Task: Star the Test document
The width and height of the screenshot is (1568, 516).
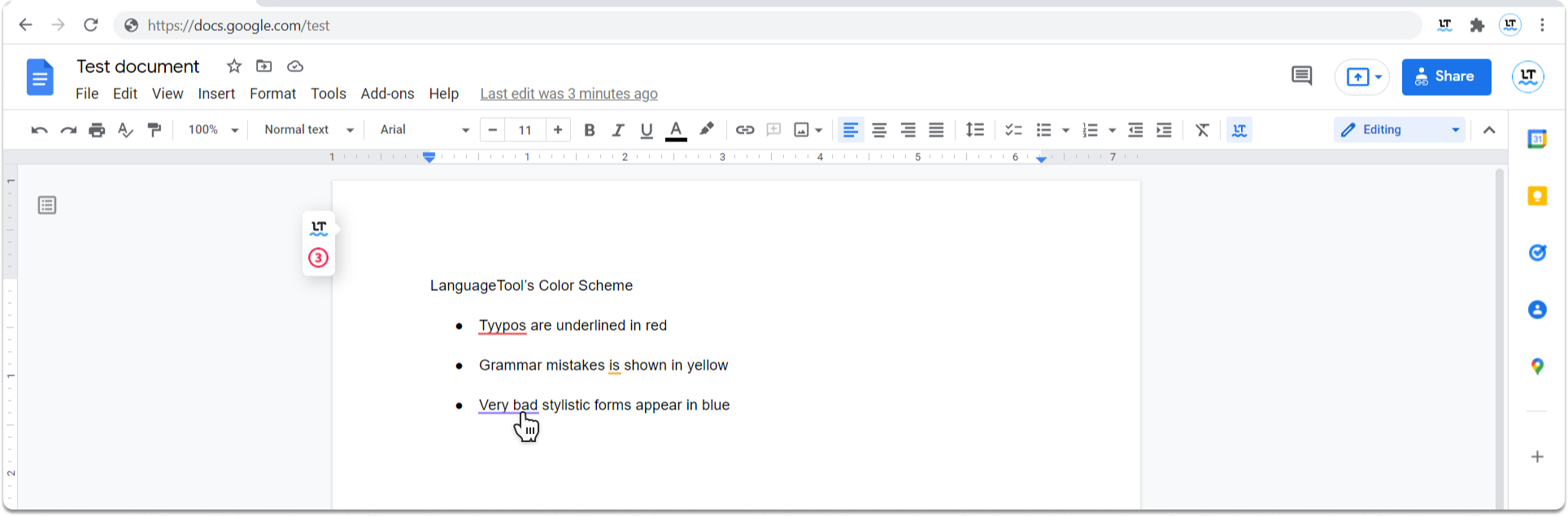Action: pyautogui.click(x=234, y=66)
